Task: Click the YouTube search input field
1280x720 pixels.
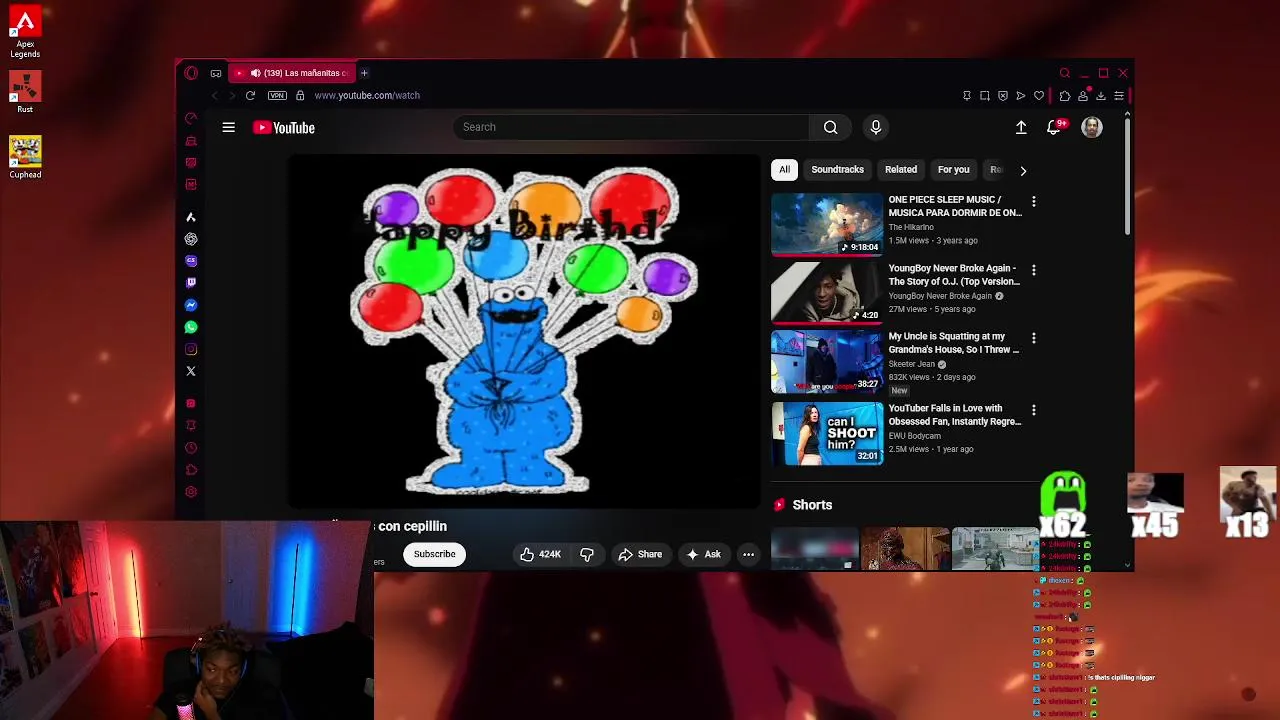Action: (x=631, y=127)
